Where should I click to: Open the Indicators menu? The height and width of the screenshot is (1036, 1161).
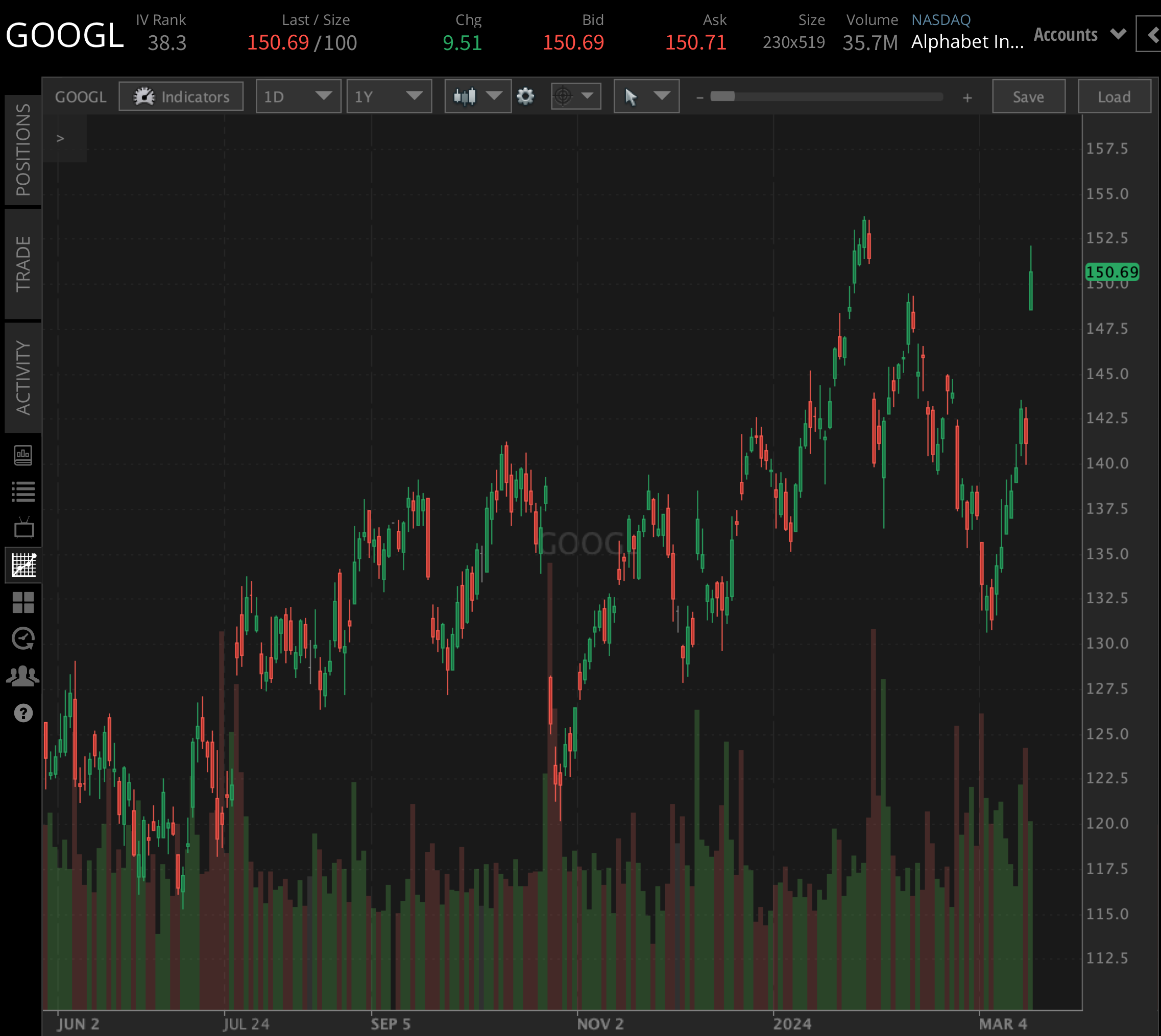click(x=181, y=96)
